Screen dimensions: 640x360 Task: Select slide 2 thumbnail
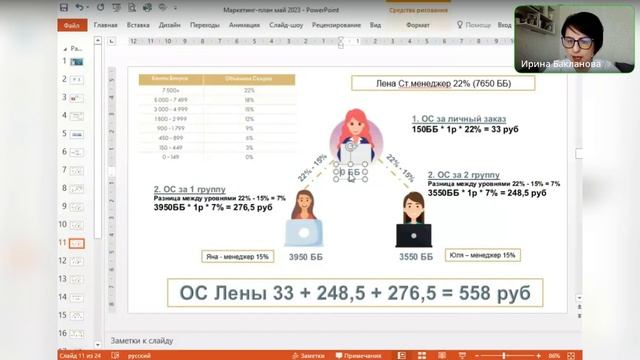pos(76,80)
